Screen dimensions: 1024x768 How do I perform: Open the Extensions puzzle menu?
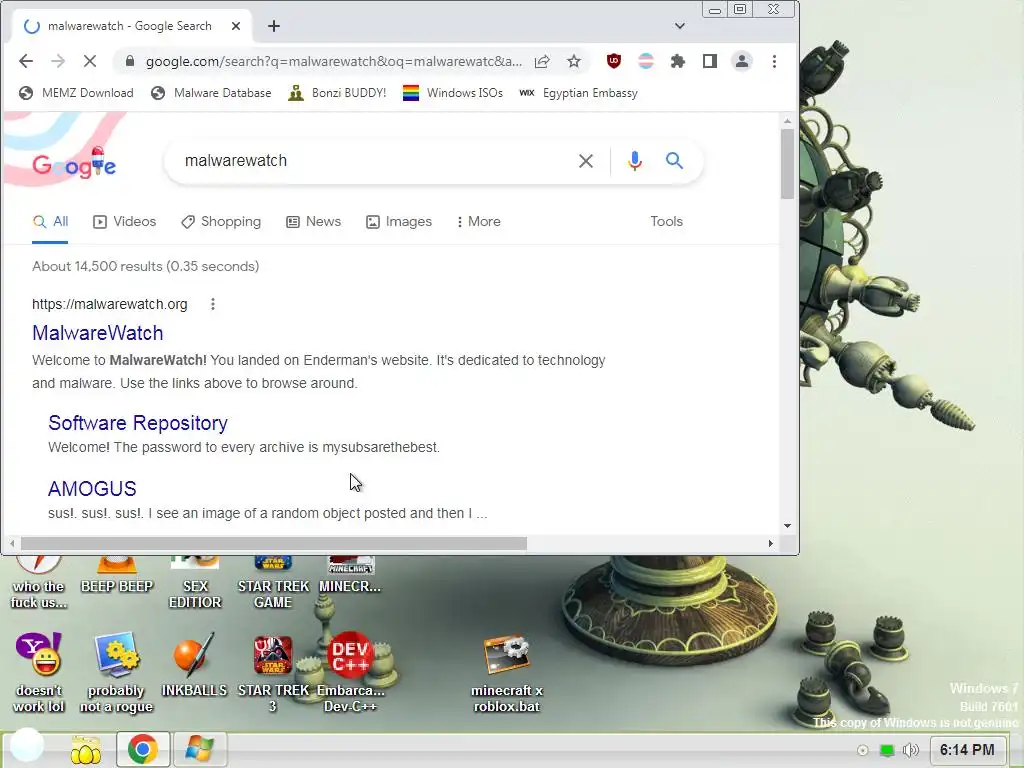pos(678,61)
